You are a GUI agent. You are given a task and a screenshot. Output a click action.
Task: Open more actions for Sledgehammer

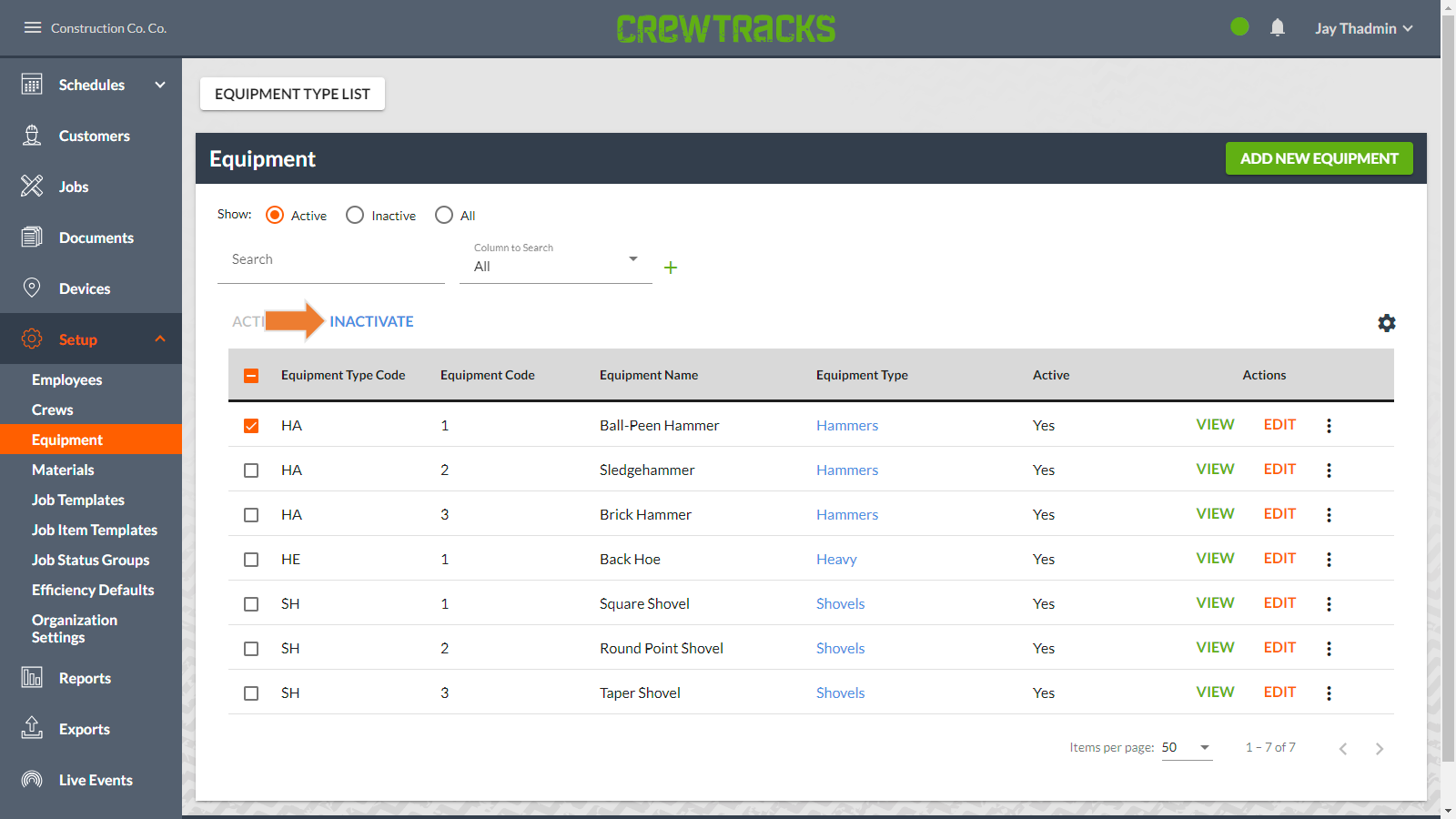pyautogui.click(x=1329, y=470)
